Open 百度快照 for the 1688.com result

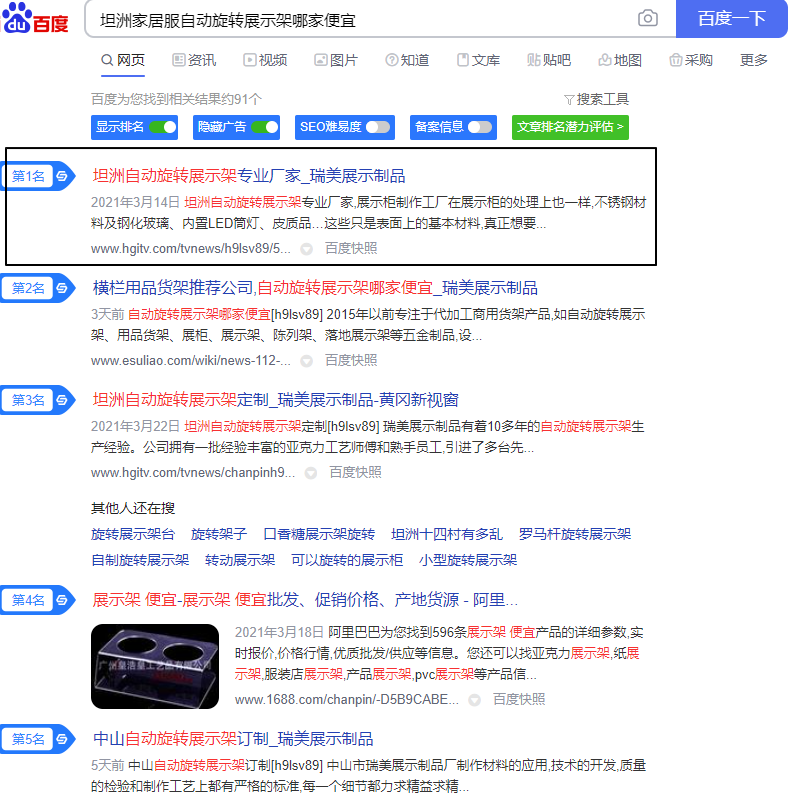coord(519,699)
